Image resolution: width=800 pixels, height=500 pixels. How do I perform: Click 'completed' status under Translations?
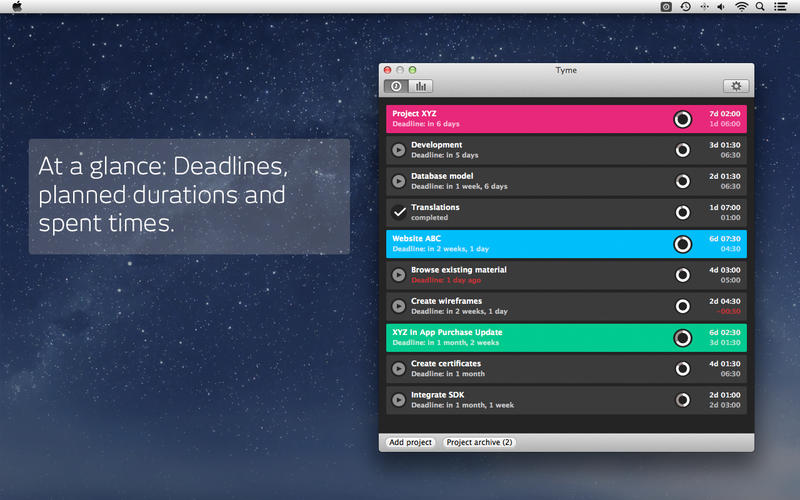(x=430, y=217)
